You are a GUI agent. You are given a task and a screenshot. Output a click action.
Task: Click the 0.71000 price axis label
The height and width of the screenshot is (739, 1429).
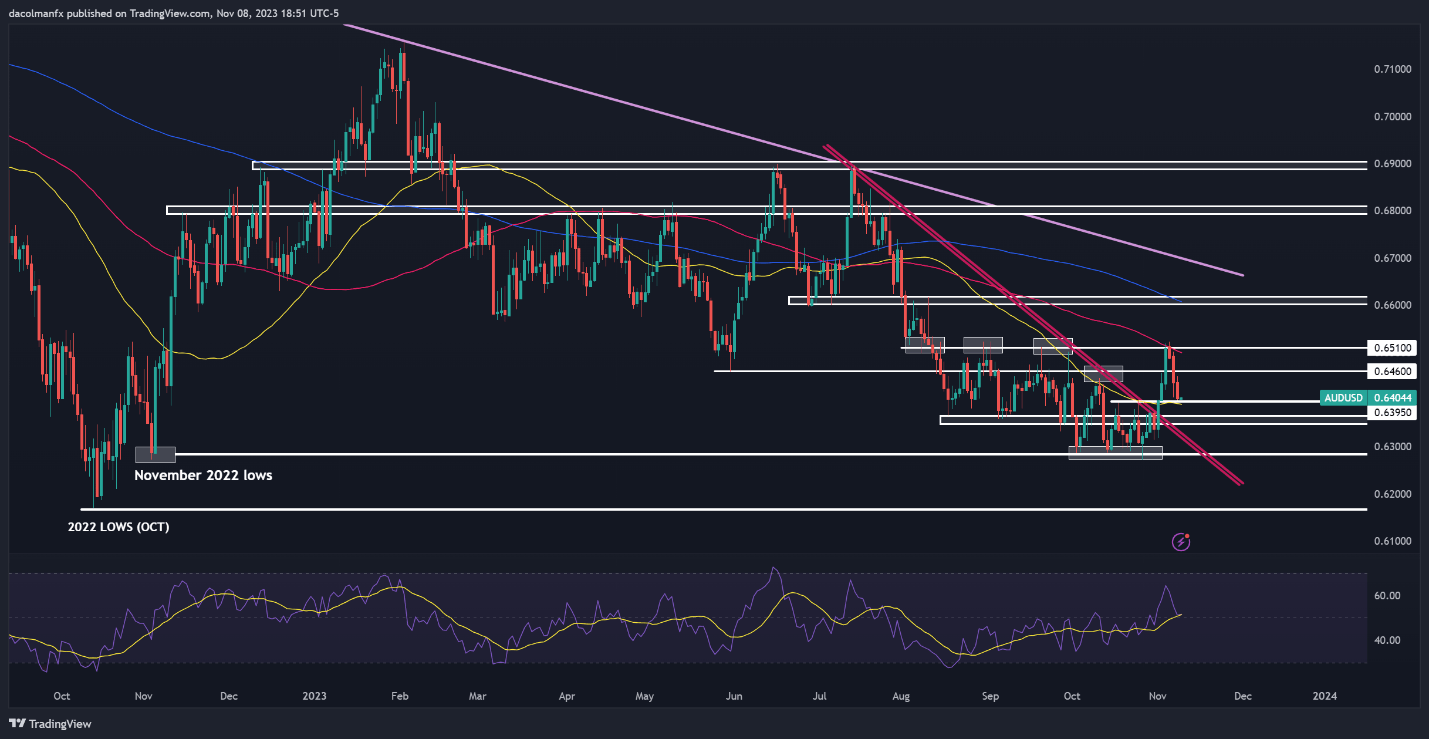click(x=1392, y=69)
